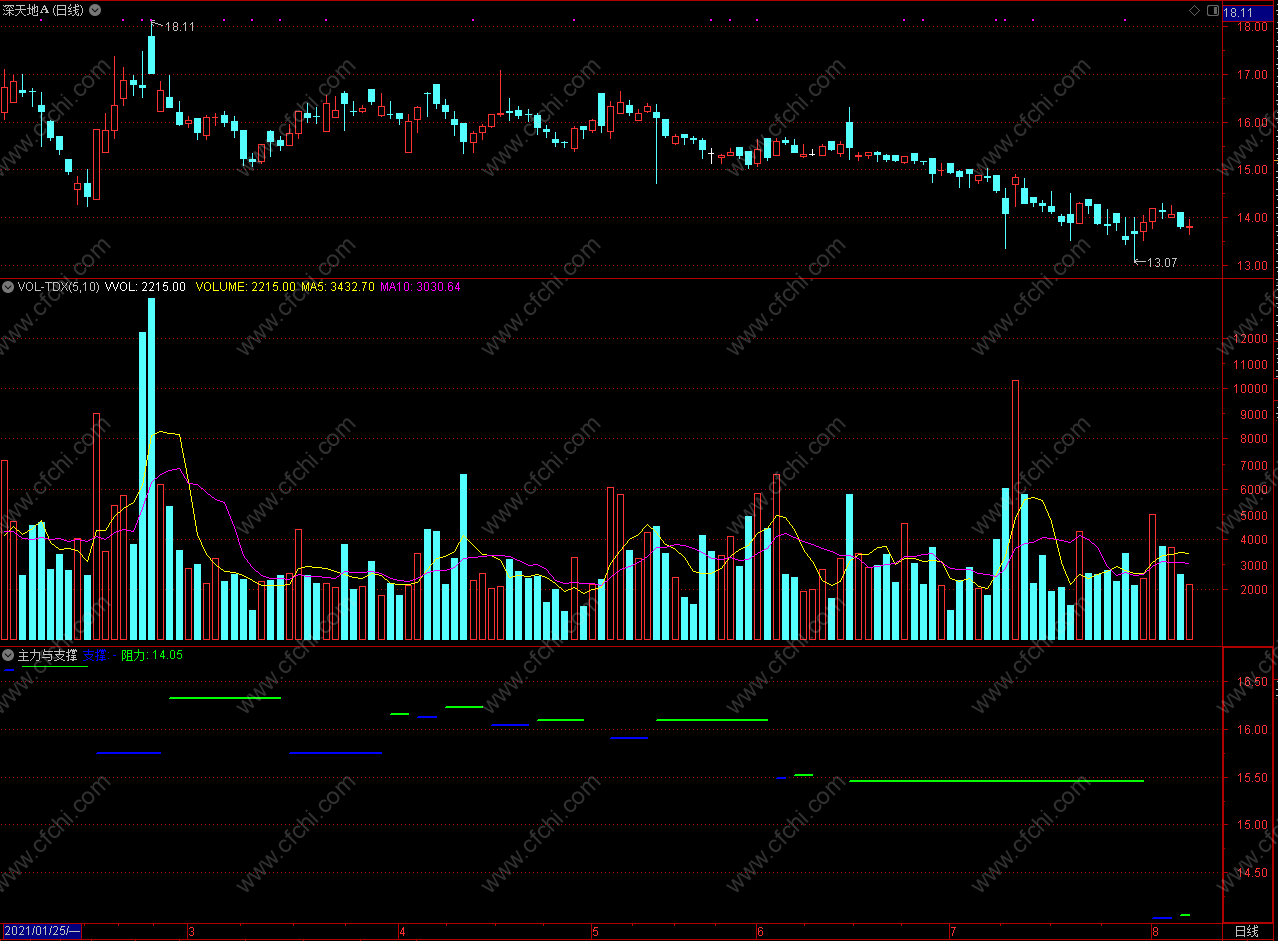Click the tallest cyan volume bar
Viewport: 1278px width, 941px height.
152,469
